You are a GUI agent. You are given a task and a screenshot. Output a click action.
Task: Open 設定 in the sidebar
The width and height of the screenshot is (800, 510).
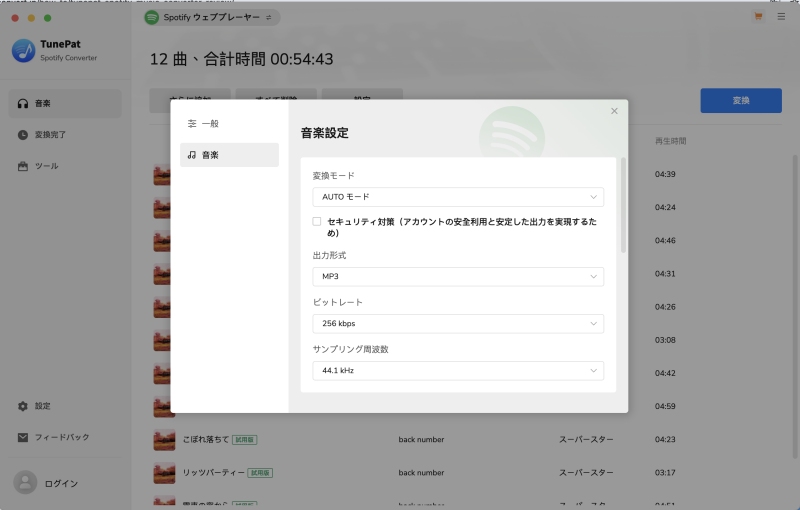[x=65, y=406]
